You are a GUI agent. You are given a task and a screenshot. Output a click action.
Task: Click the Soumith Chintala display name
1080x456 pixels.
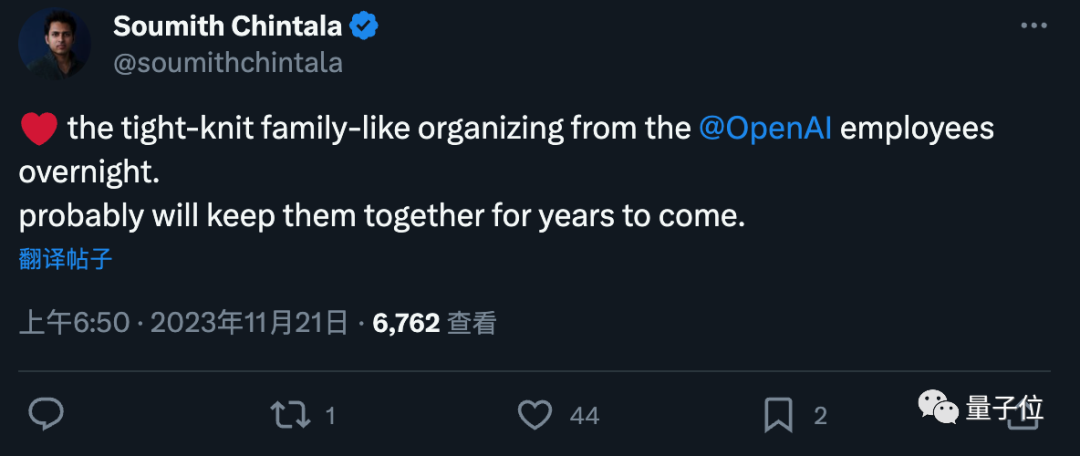coord(228,25)
